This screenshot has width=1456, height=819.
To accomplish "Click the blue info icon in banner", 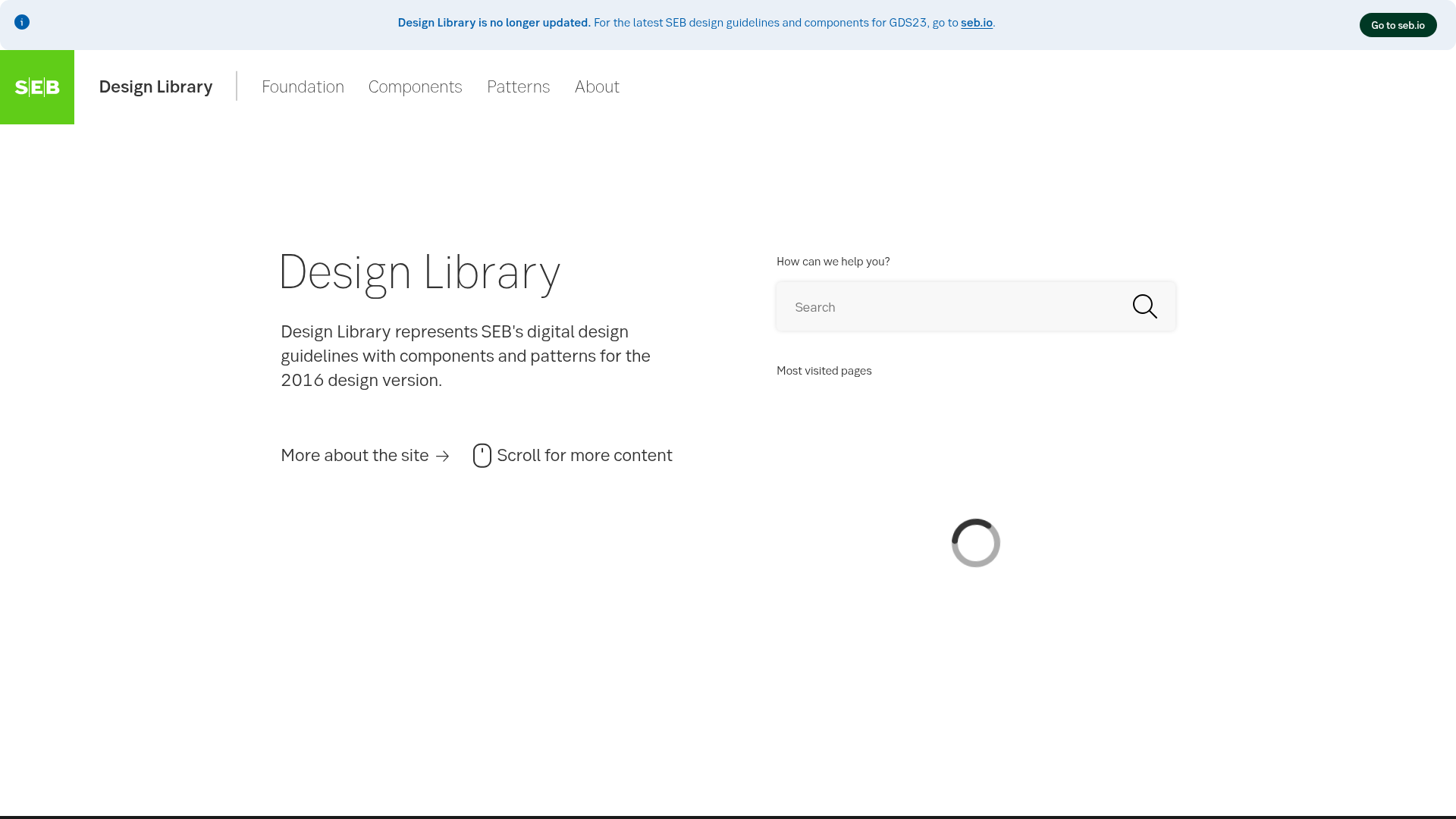I will coord(22,22).
